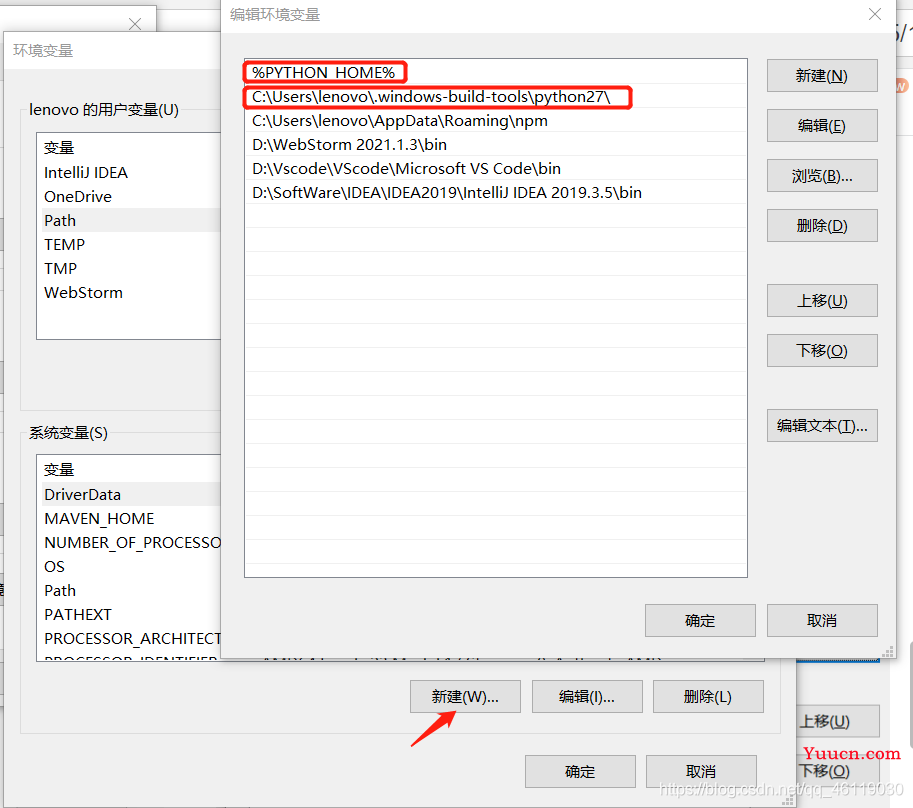Image resolution: width=913 pixels, height=808 pixels.
Task: Select the Microsoft VS Code\bin path entry
Action: click(x=496, y=168)
